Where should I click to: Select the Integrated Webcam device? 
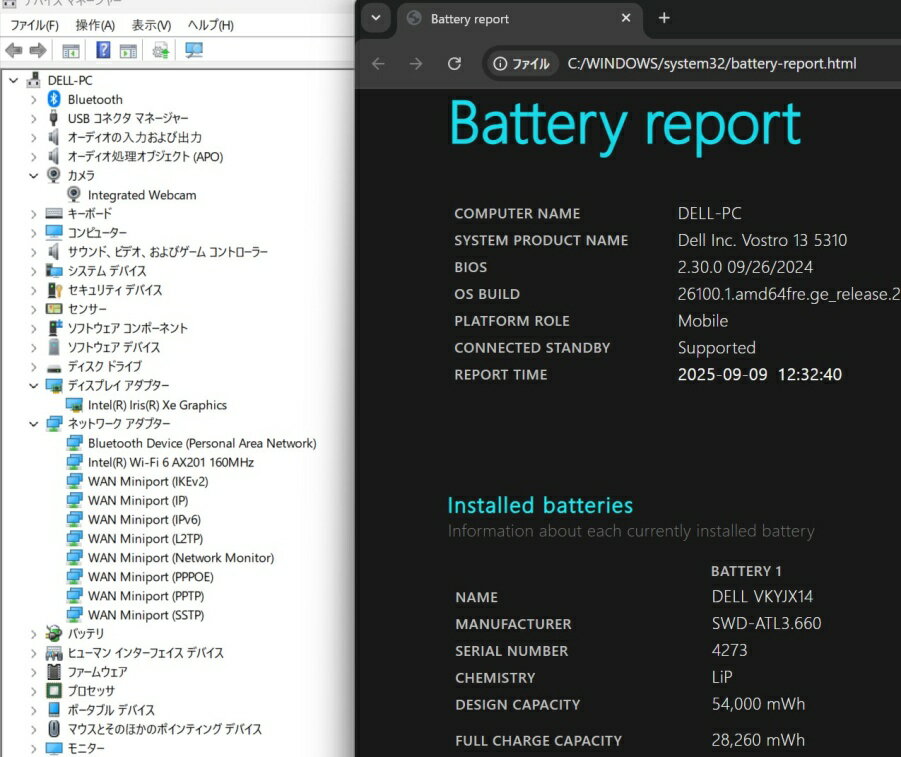(141, 195)
